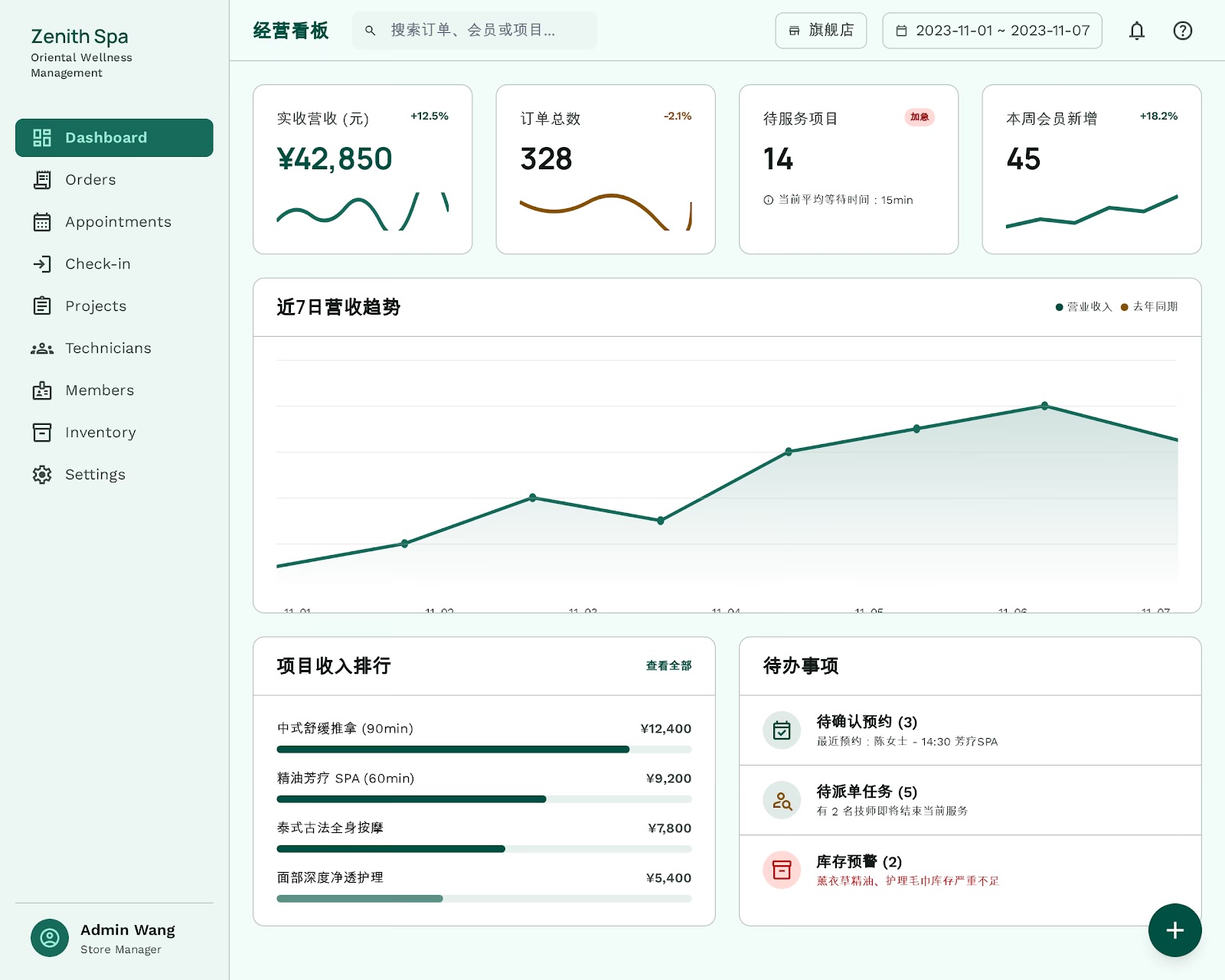Click the 中式舒缓推拿 revenue progress bar
This screenshot has width=1225, height=980.
tap(484, 750)
